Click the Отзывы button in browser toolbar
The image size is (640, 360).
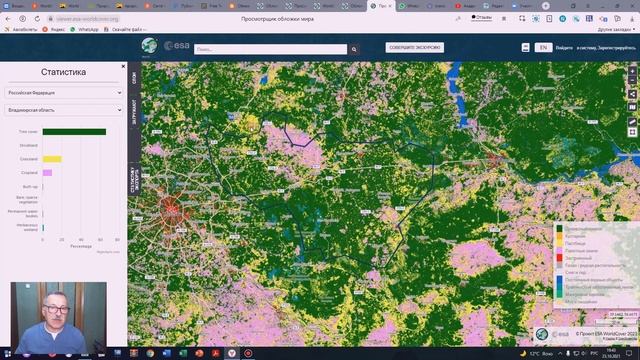(482, 18)
